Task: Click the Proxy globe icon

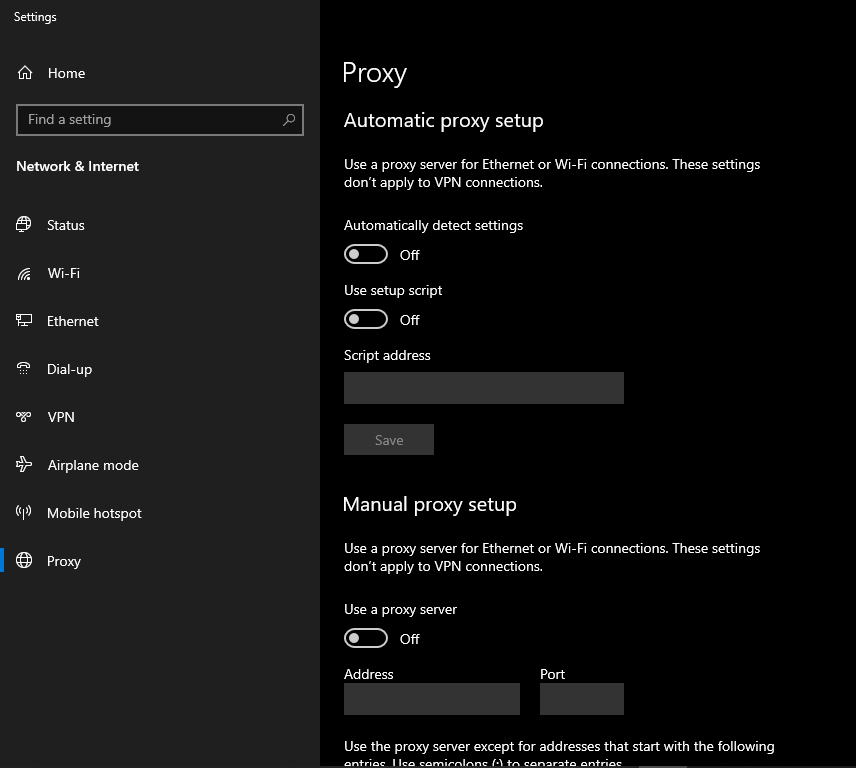Action: [24, 560]
